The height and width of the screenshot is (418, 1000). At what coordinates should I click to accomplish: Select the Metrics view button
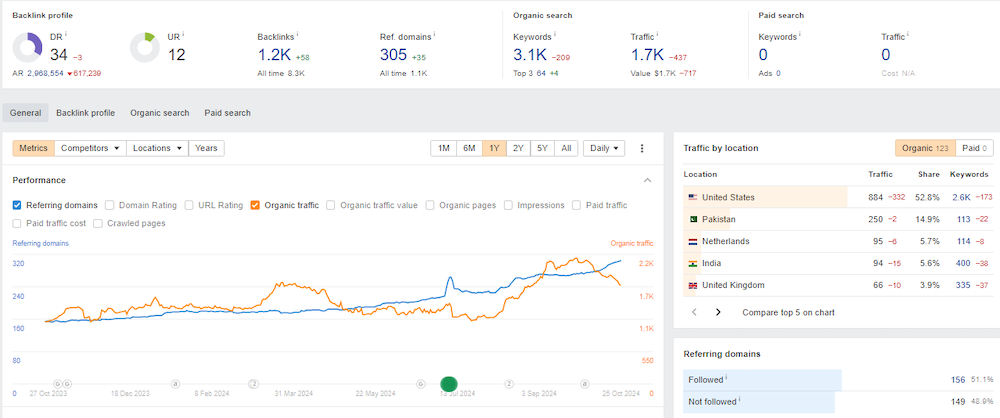click(34, 148)
